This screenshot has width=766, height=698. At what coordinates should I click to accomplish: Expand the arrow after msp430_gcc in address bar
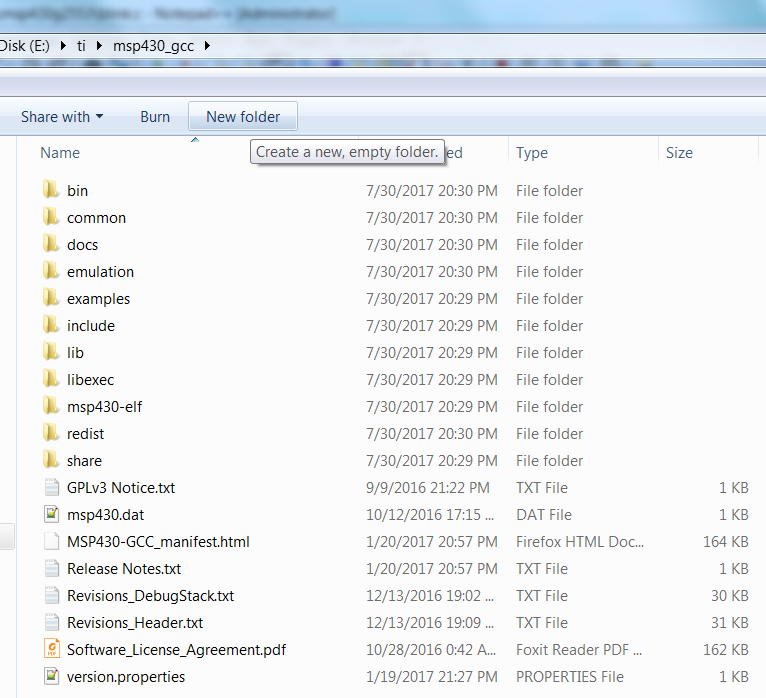pos(206,46)
